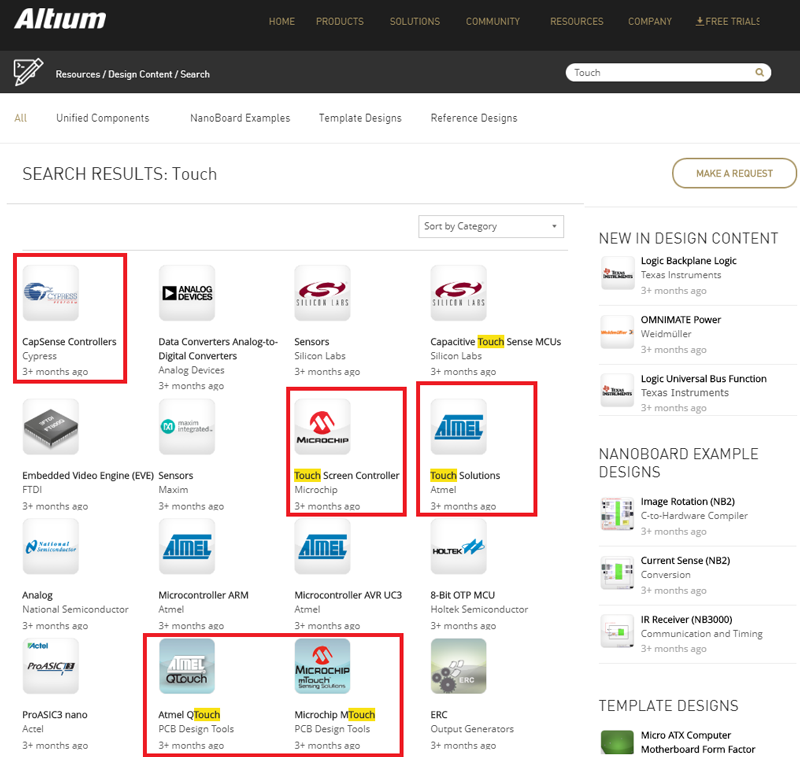
Task: Click the search magnifier icon
Action: click(x=760, y=73)
